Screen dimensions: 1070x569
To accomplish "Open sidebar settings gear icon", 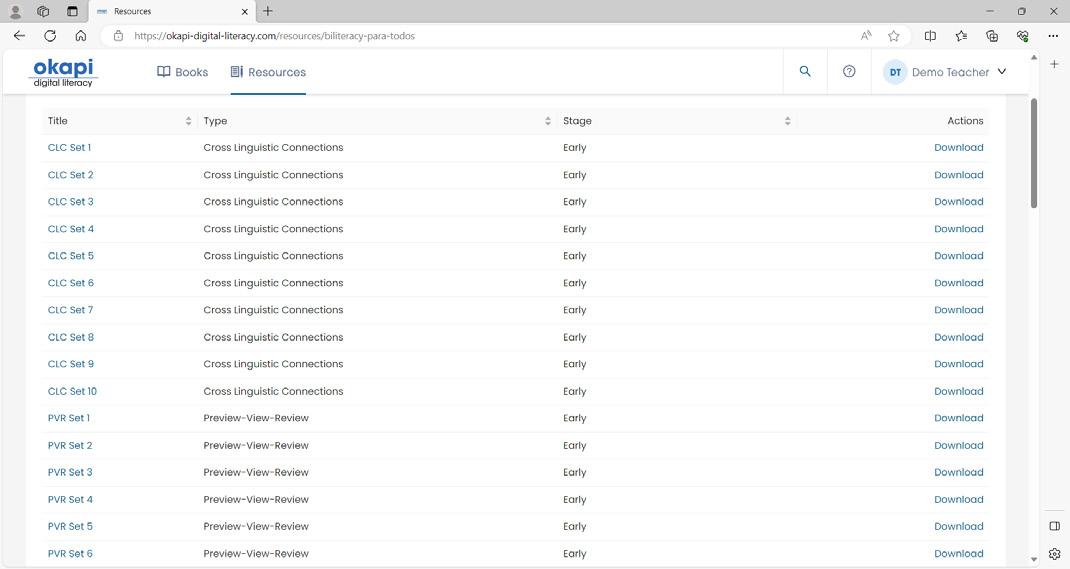I will click(x=1054, y=553).
